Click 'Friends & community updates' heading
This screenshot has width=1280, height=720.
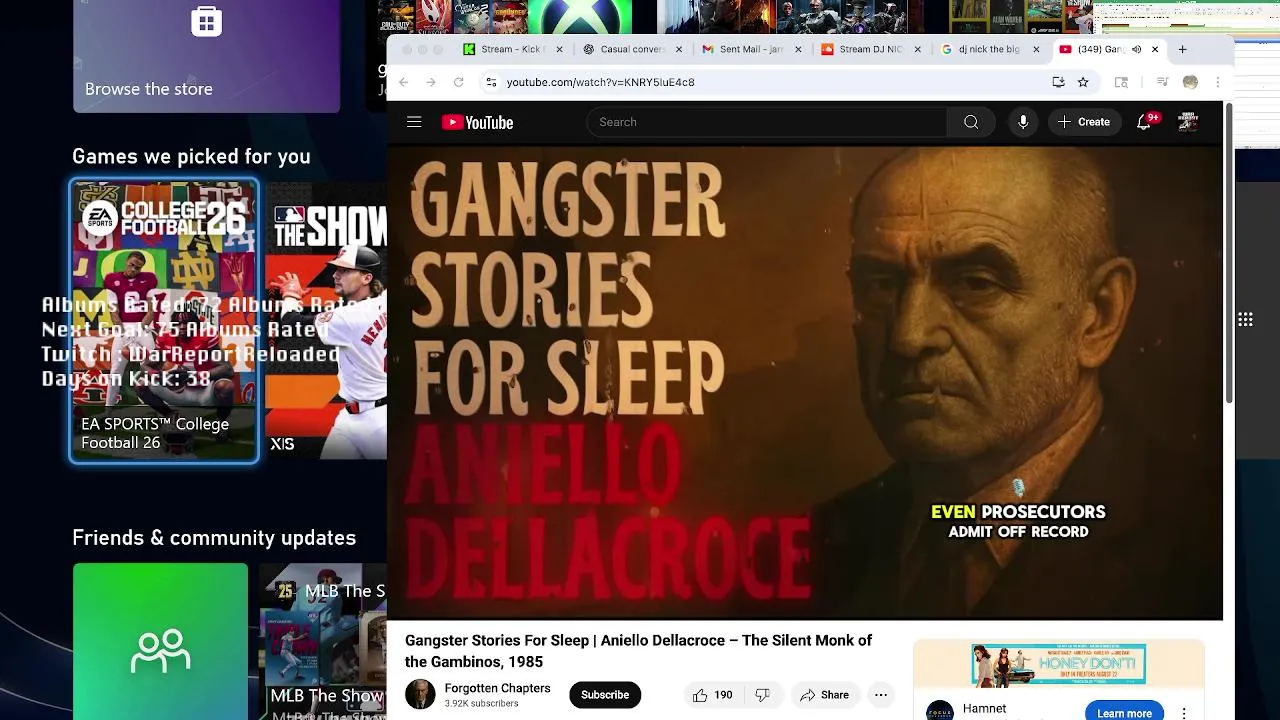214,538
